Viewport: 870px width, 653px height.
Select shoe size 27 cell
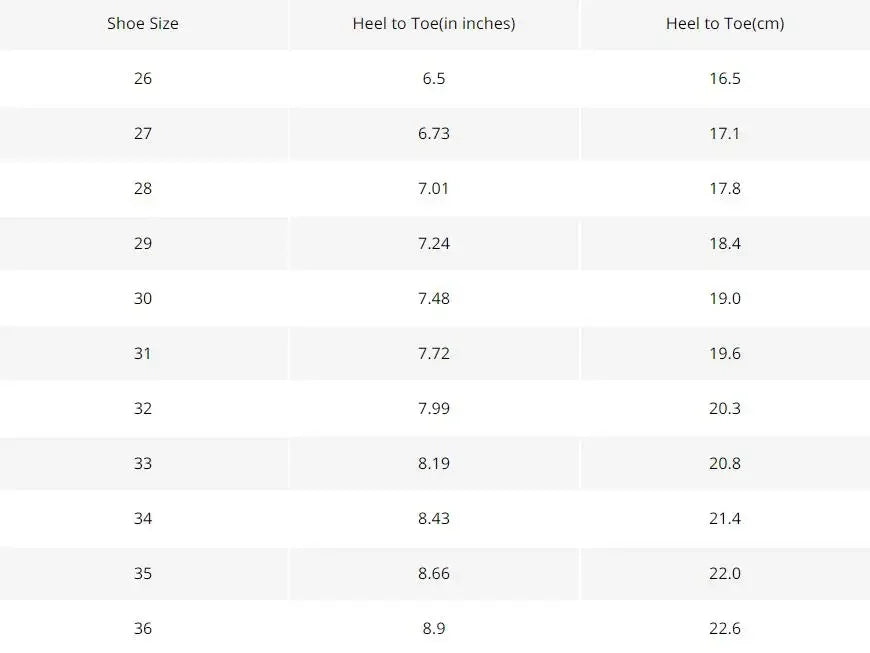(143, 133)
